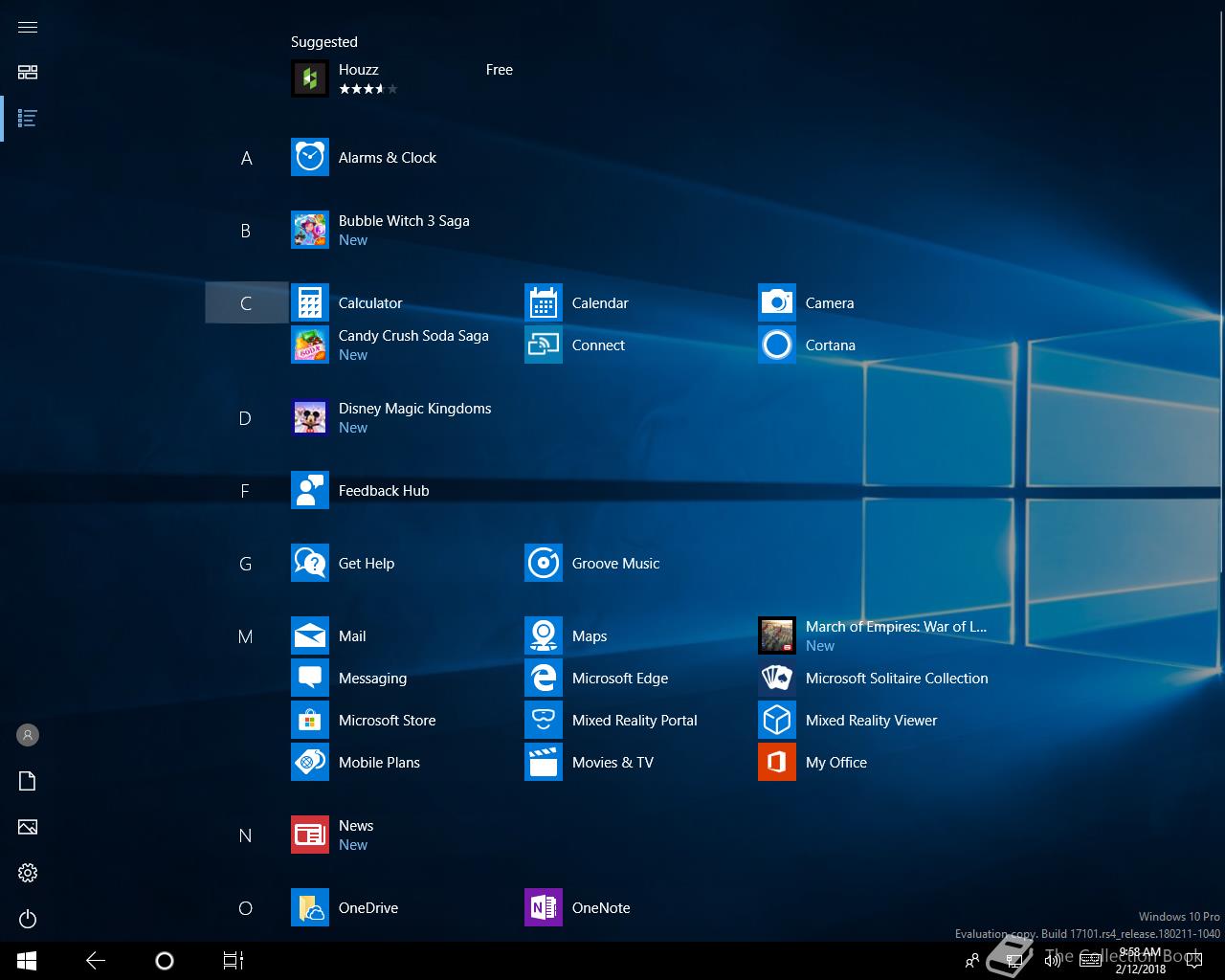Image resolution: width=1225 pixels, height=980 pixels.
Task: Launch the Camera app icon
Action: 777,302
